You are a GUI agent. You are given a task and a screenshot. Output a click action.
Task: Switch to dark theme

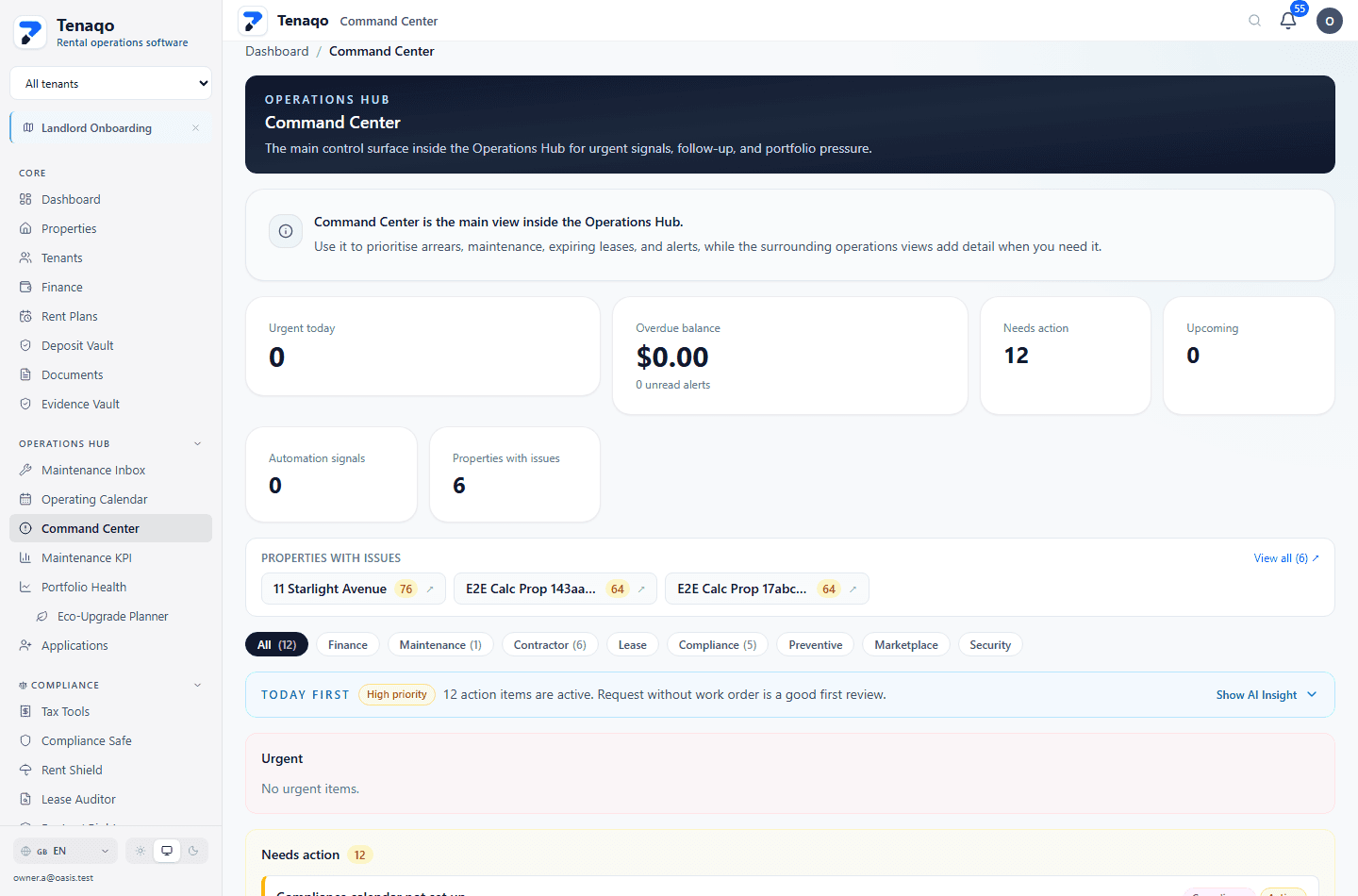click(193, 851)
